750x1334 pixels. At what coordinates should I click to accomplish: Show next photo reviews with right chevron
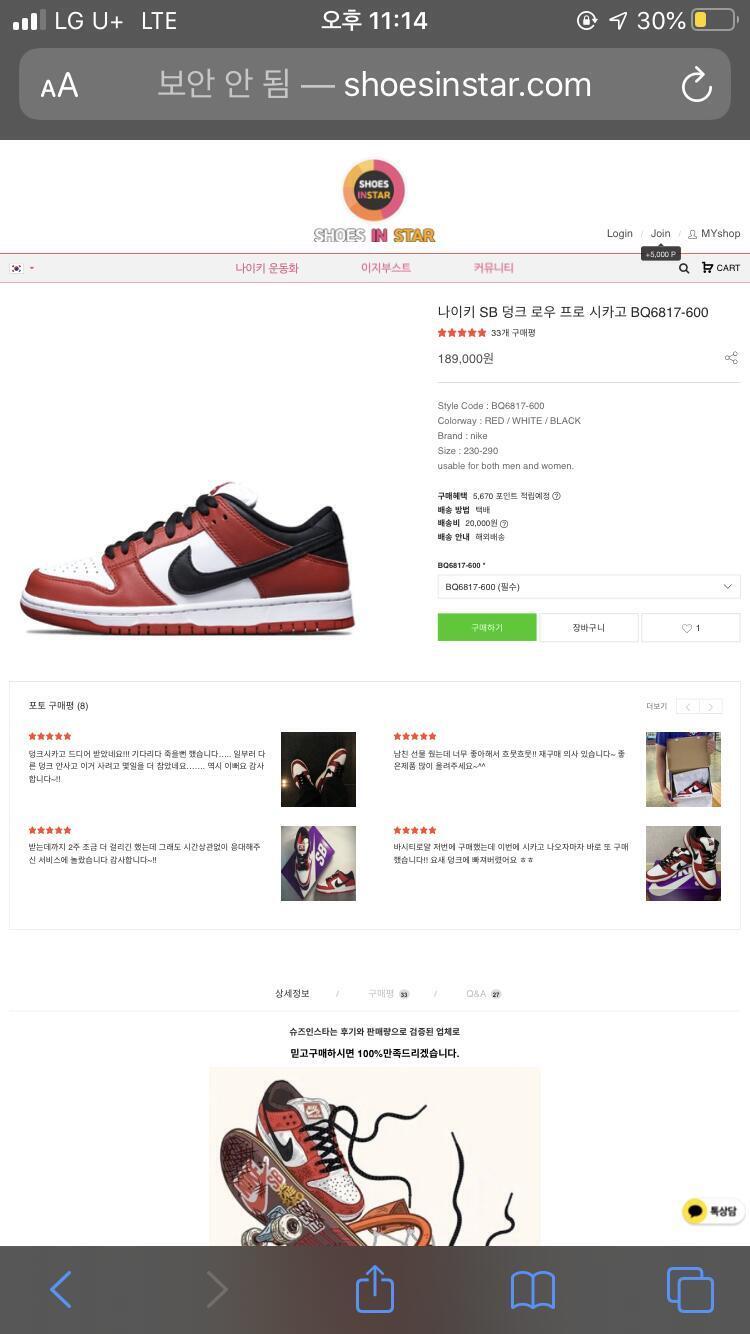[x=711, y=707]
